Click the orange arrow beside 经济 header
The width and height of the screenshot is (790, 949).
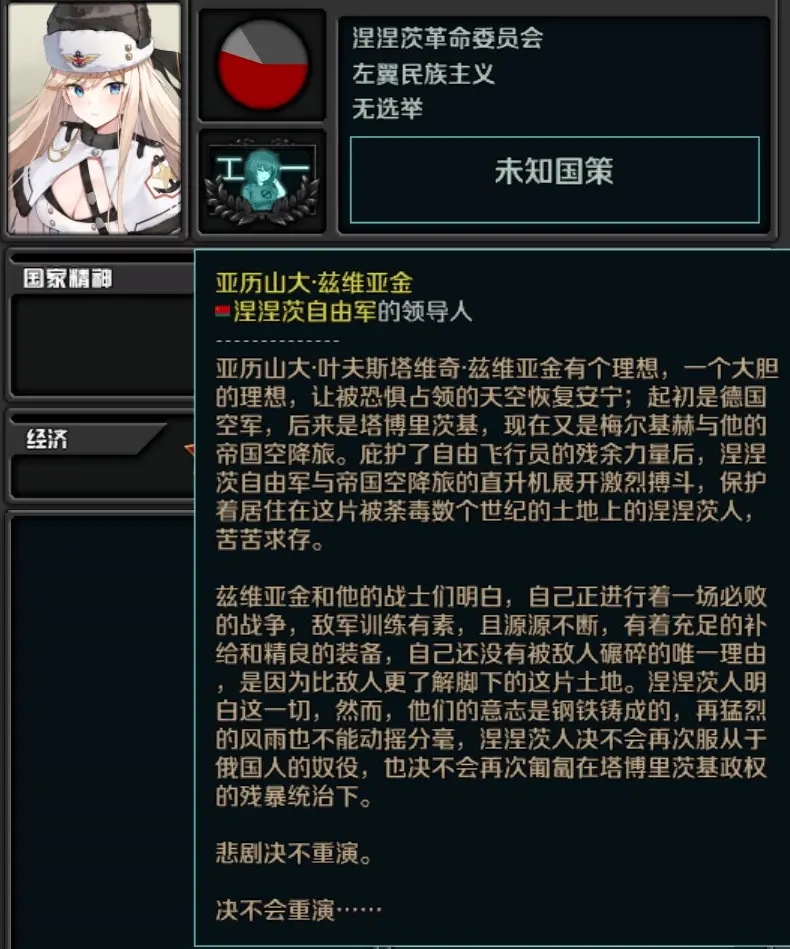click(189, 449)
